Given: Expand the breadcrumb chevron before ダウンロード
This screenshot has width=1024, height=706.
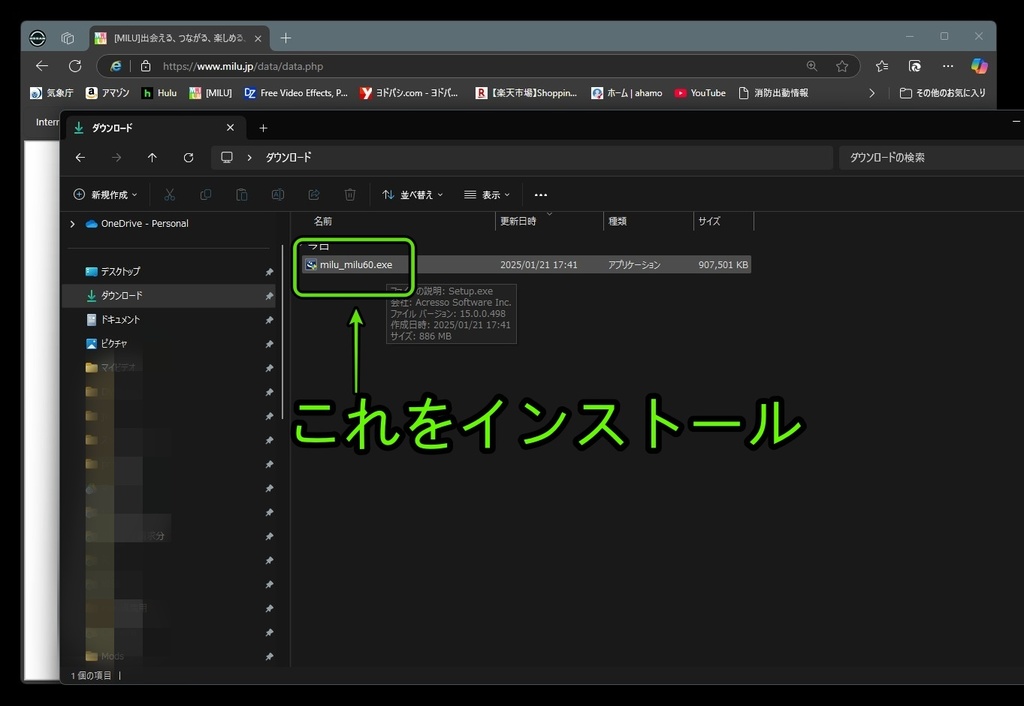Looking at the screenshot, I should click(x=249, y=157).
